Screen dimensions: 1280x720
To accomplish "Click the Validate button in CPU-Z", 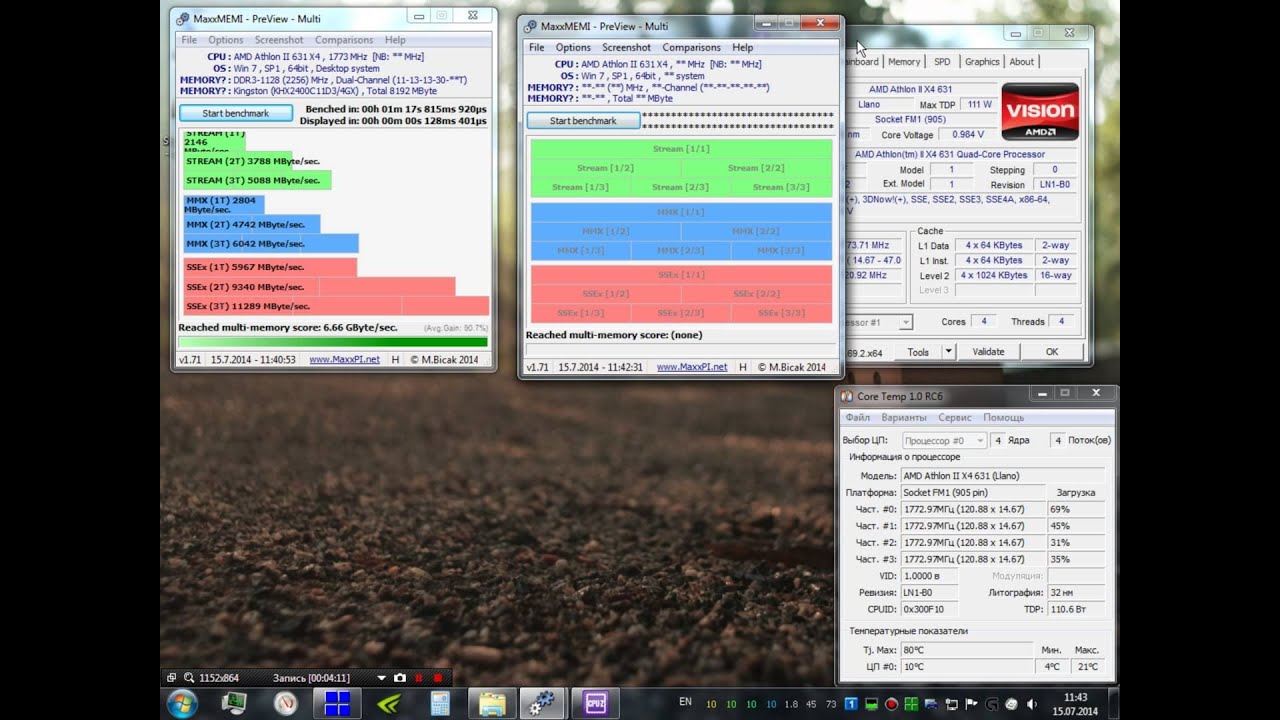I will 988,352.
